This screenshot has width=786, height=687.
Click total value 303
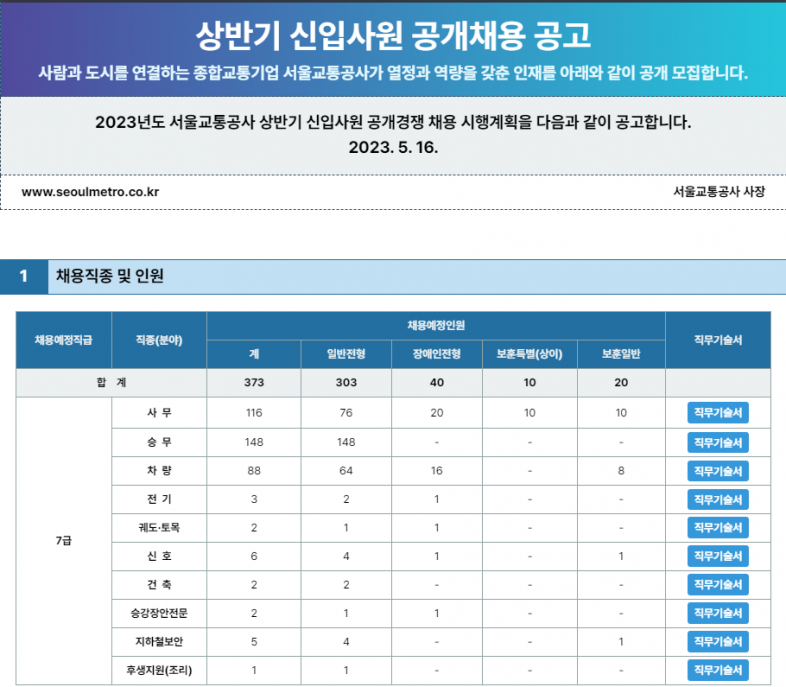(346, 383)
